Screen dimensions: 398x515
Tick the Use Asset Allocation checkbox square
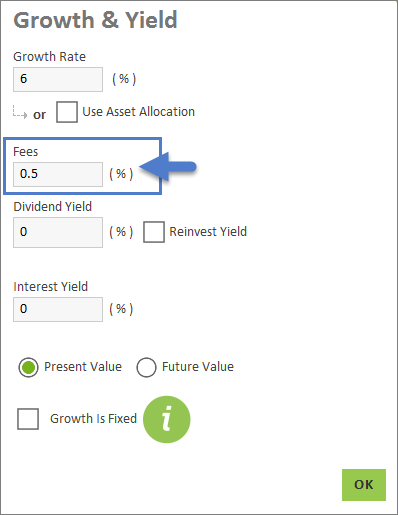67,112
